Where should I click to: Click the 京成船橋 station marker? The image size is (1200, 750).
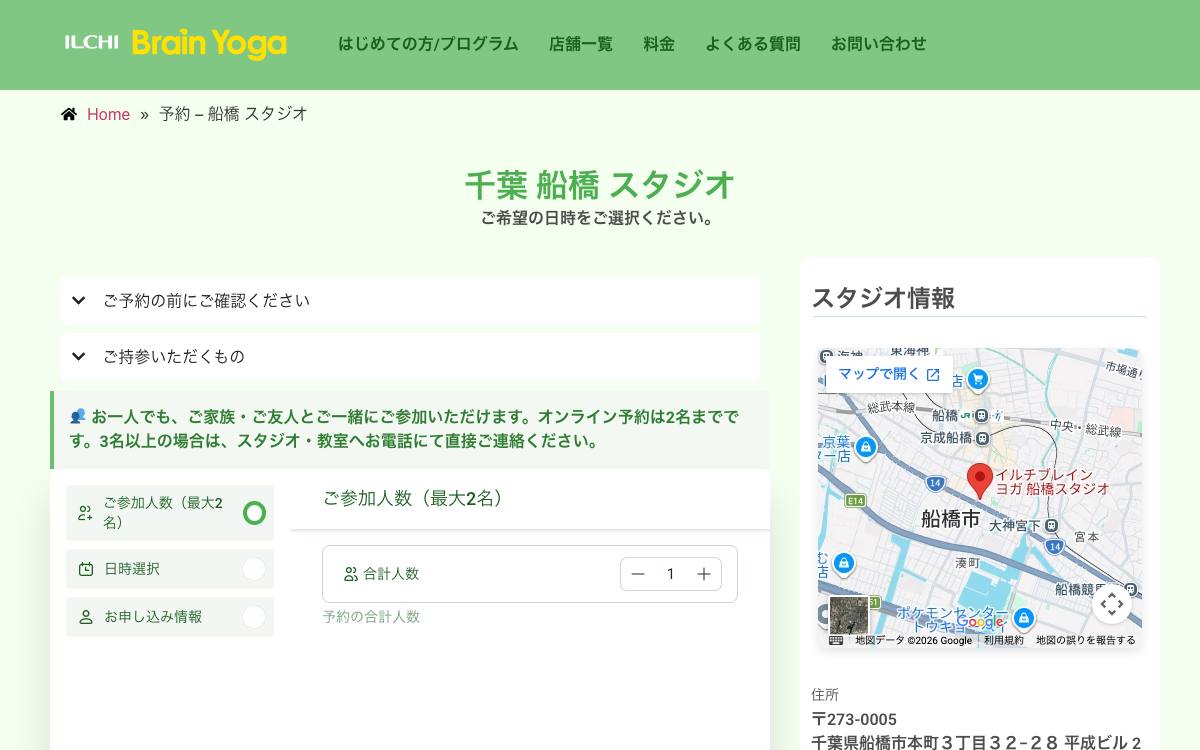pyautogui.click(x=983, y=438)
